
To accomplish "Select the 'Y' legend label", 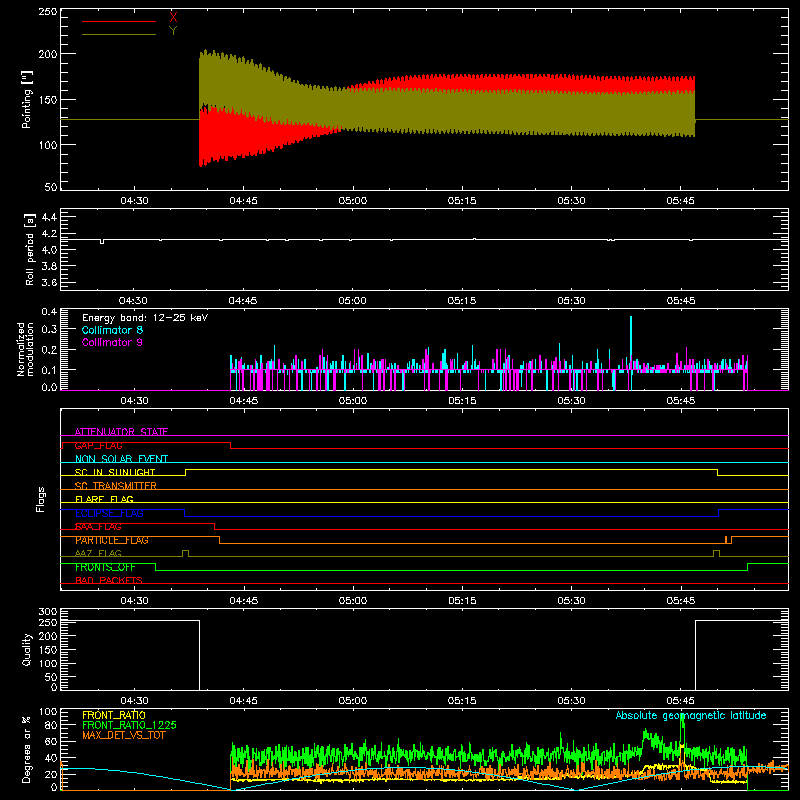I will 173,31.
